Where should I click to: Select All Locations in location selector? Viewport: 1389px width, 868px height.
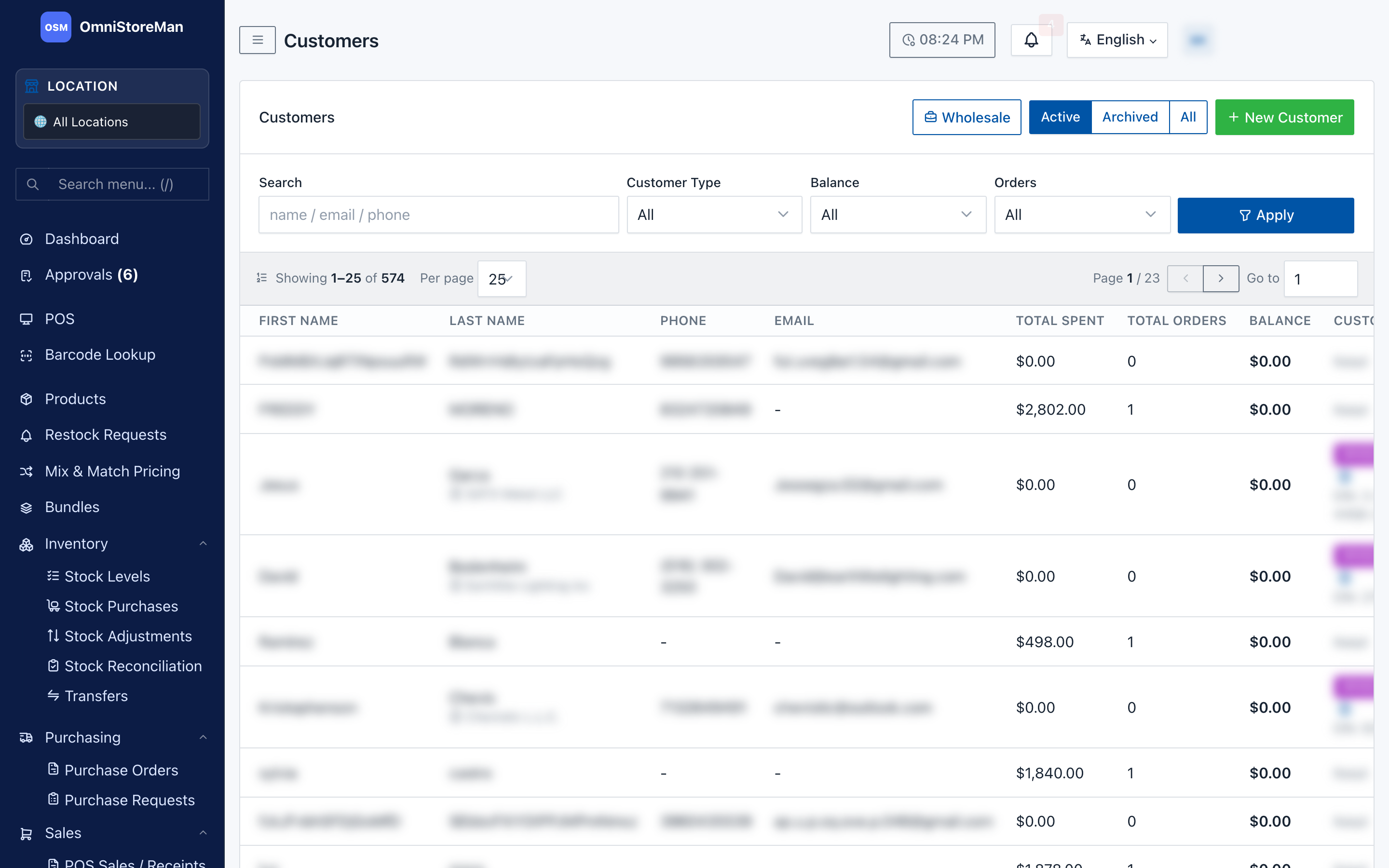coord(112,122)
